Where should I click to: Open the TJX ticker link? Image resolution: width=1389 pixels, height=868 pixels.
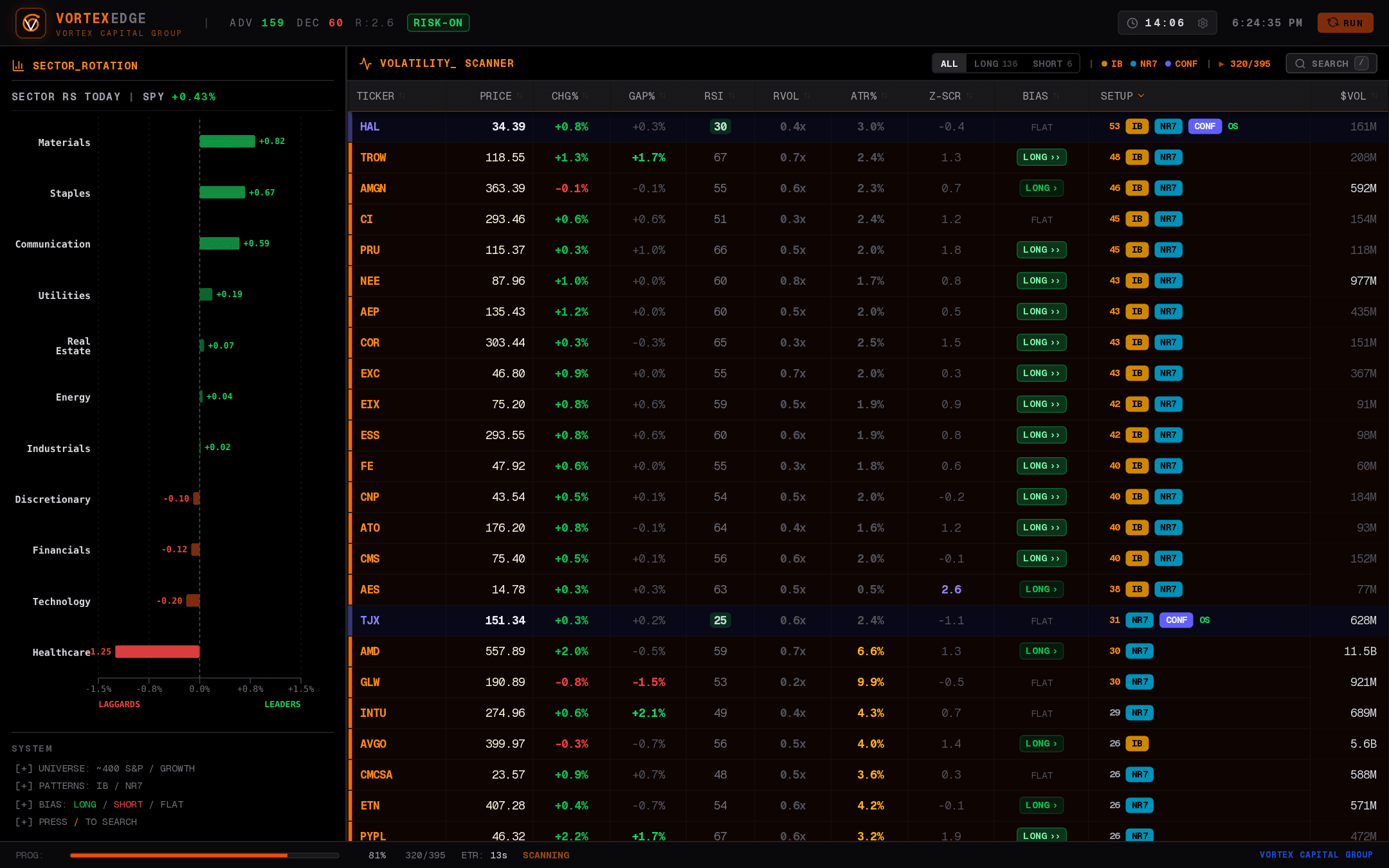click(x=370, y=620)
